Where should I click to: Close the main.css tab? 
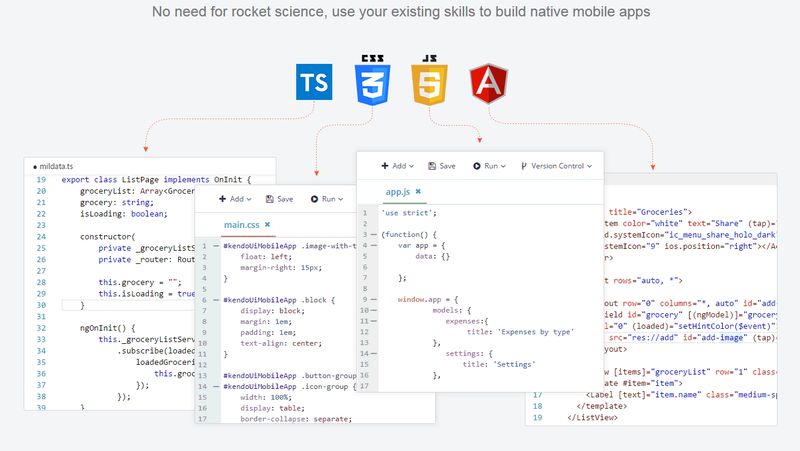click(x=267, y=224)
